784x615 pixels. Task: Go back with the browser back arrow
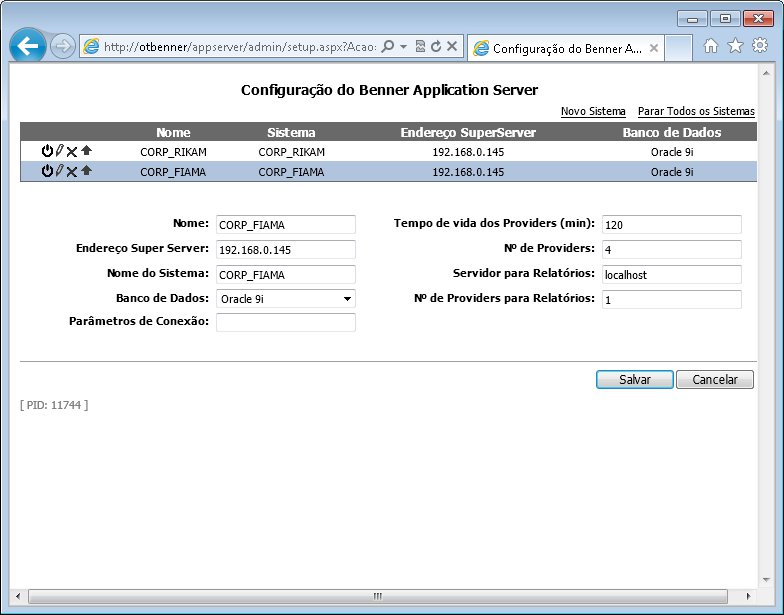(x=28, y=46)
